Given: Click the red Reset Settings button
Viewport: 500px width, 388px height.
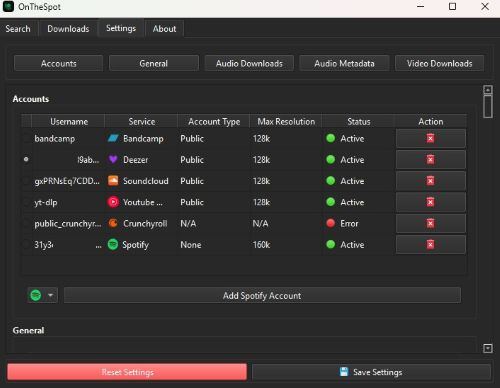Looking at the screenshot, I should click(x=127, y=372).
